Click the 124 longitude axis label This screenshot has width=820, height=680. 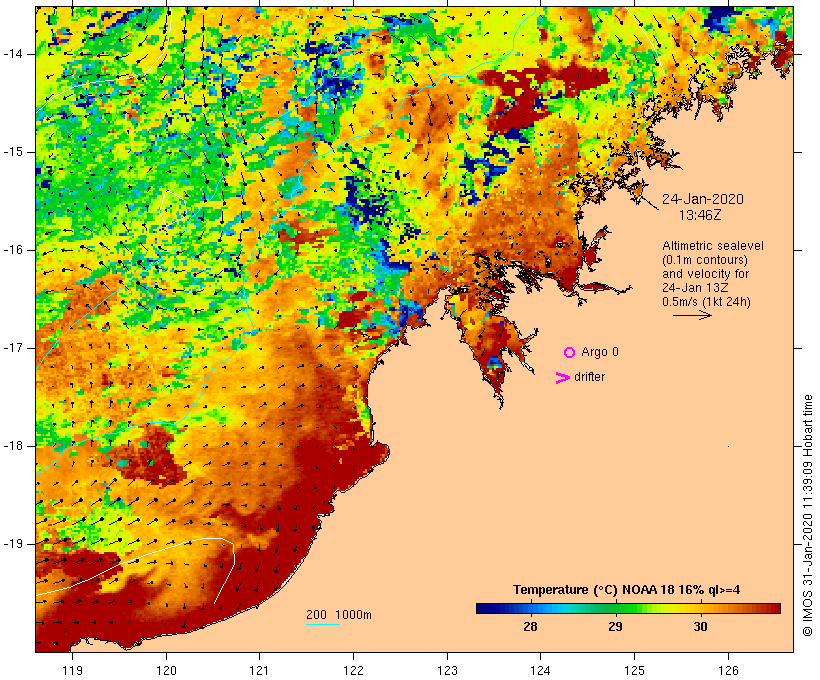click(x=541, y=670)
